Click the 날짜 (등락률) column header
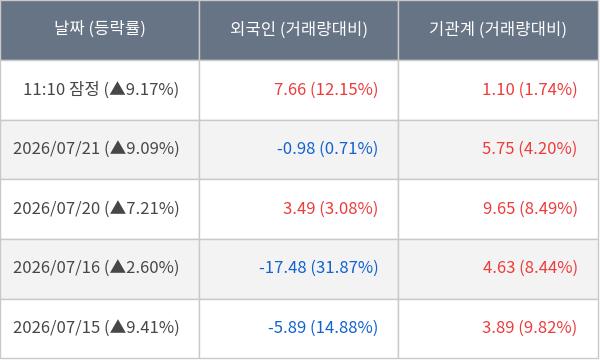600x360 pixels. tap(100, 30)
